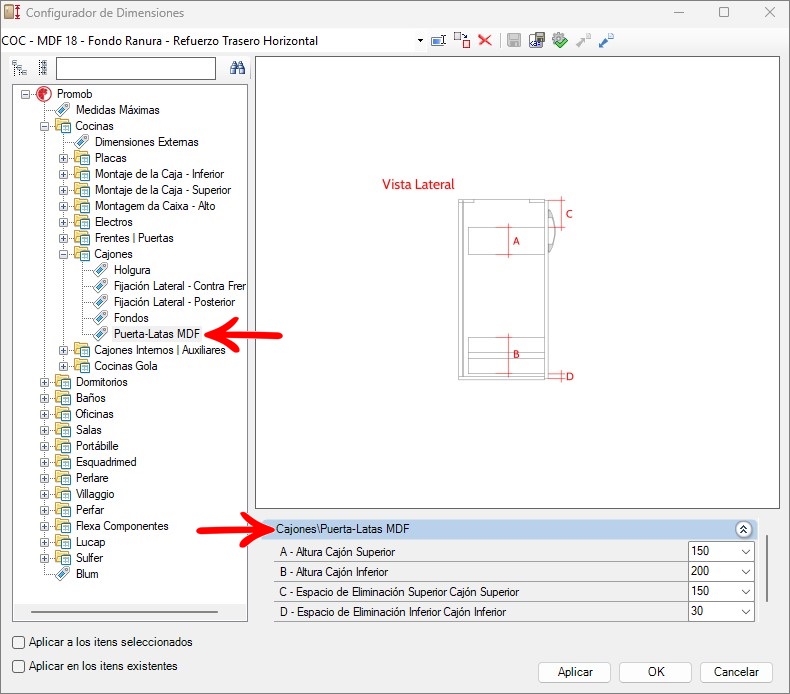Click the expand-all tree icon
Viewport: 790px width, 694px height.
(x=20, y=68)
